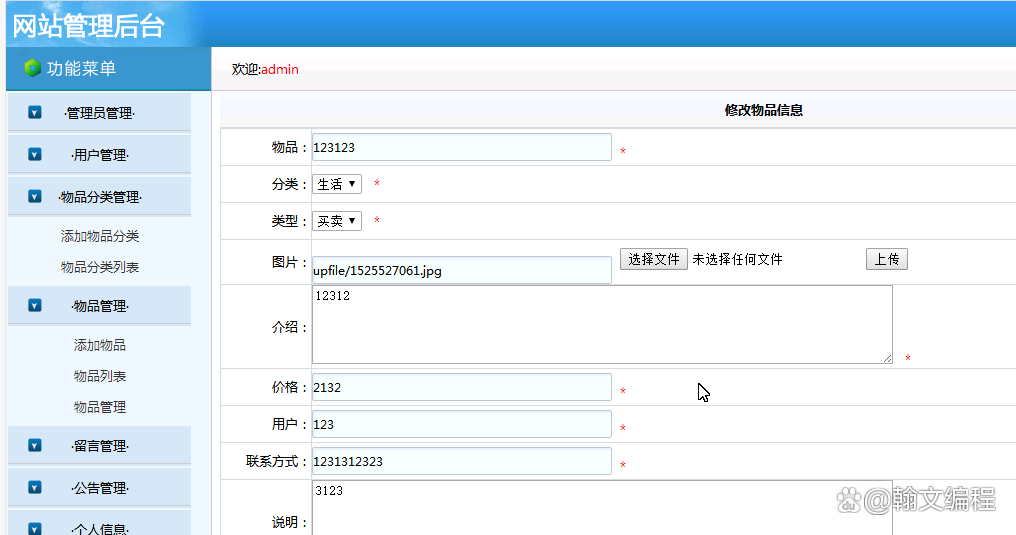Click the green cube icon beside 功能菜单

32,68
